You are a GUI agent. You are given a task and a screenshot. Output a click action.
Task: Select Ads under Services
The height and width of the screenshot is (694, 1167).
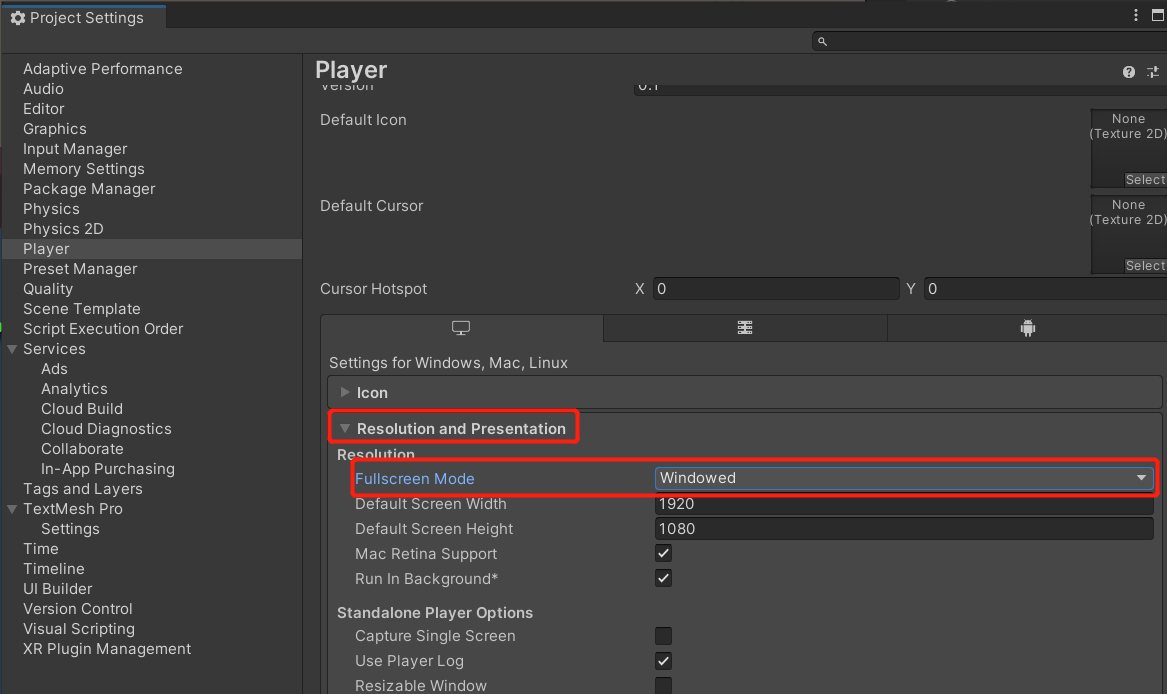click(54, 369)
